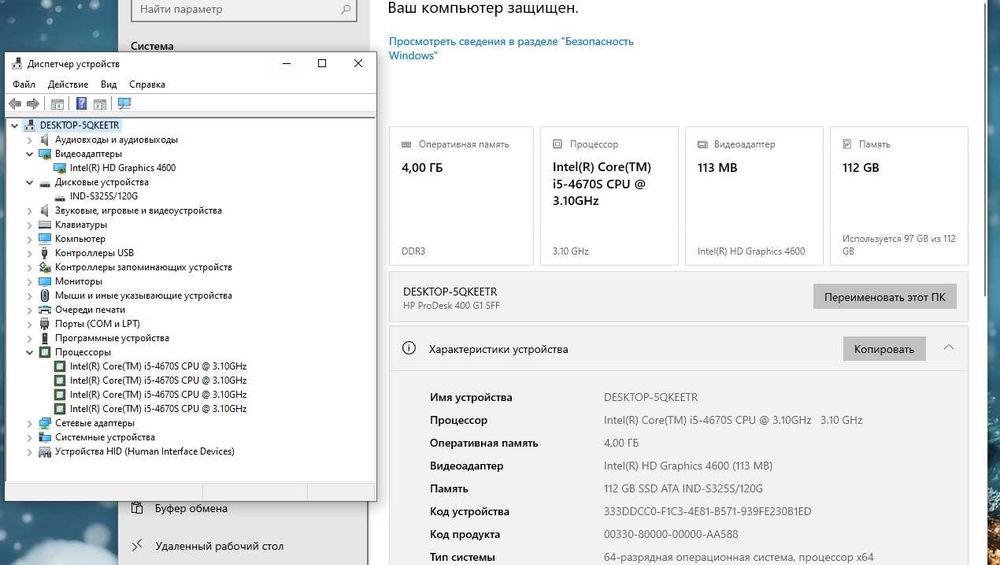This screenshot has width=1000, height=565.
Task: Collapse the DESKTOP-5QKEETR root node
Action: [15, 126]
